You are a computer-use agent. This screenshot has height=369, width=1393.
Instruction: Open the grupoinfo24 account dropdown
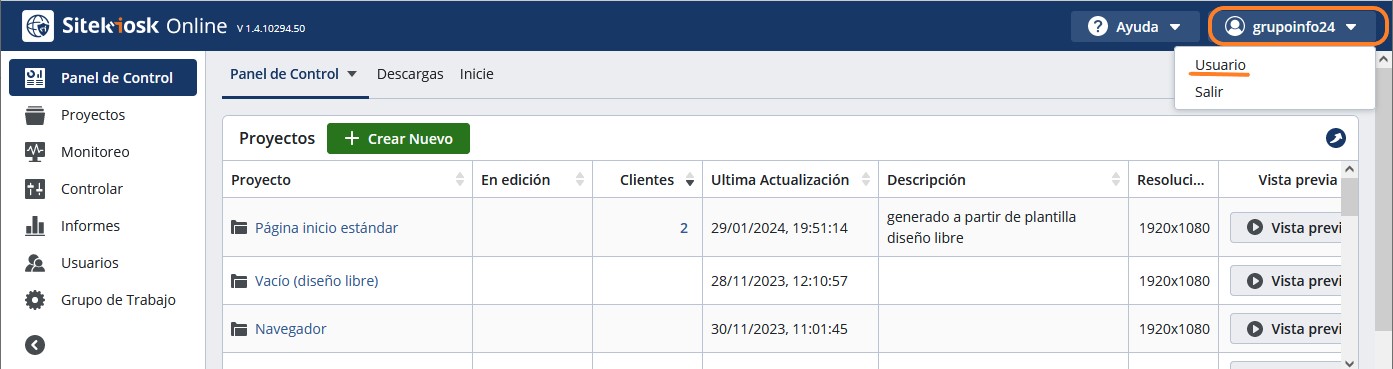(x=1298, y=27)
